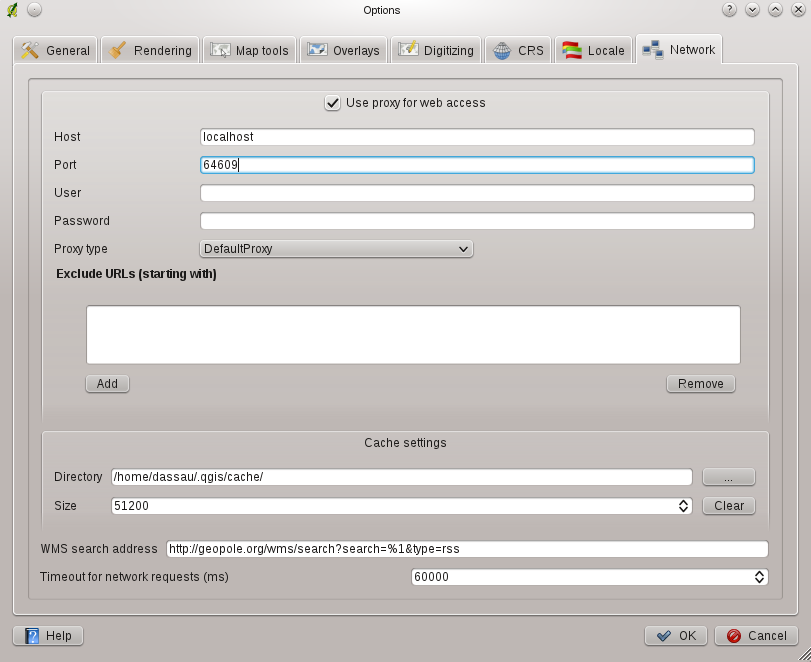This screenshot has height=662, width=811.
Task: Click the shade-up arrow in title bar
Action: [775, 10]
